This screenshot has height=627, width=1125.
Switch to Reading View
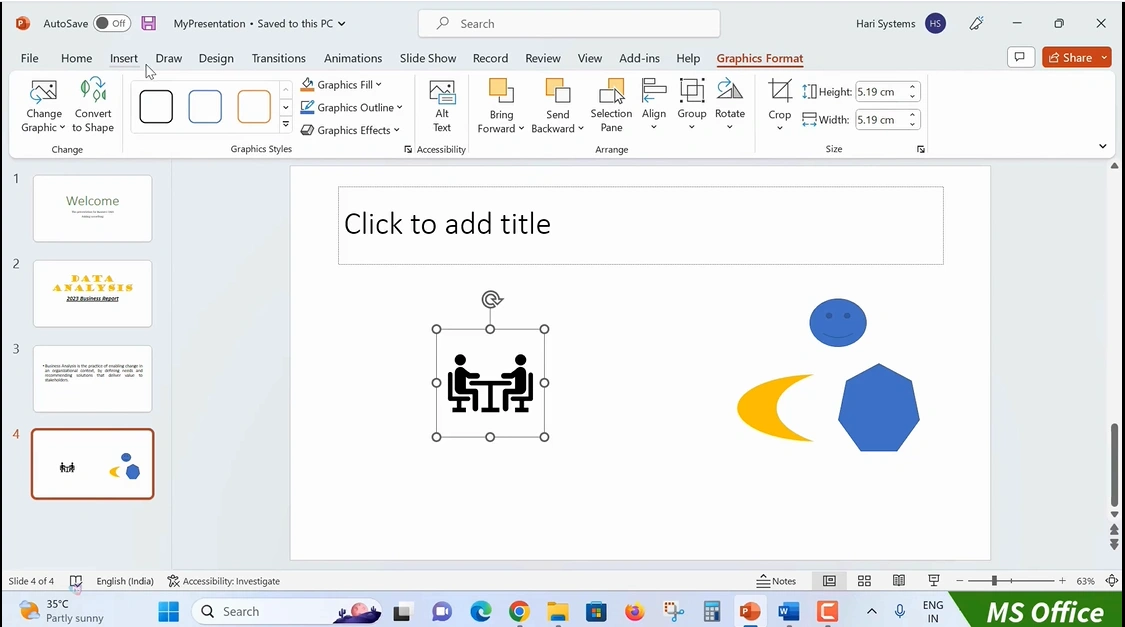point(899,581)
